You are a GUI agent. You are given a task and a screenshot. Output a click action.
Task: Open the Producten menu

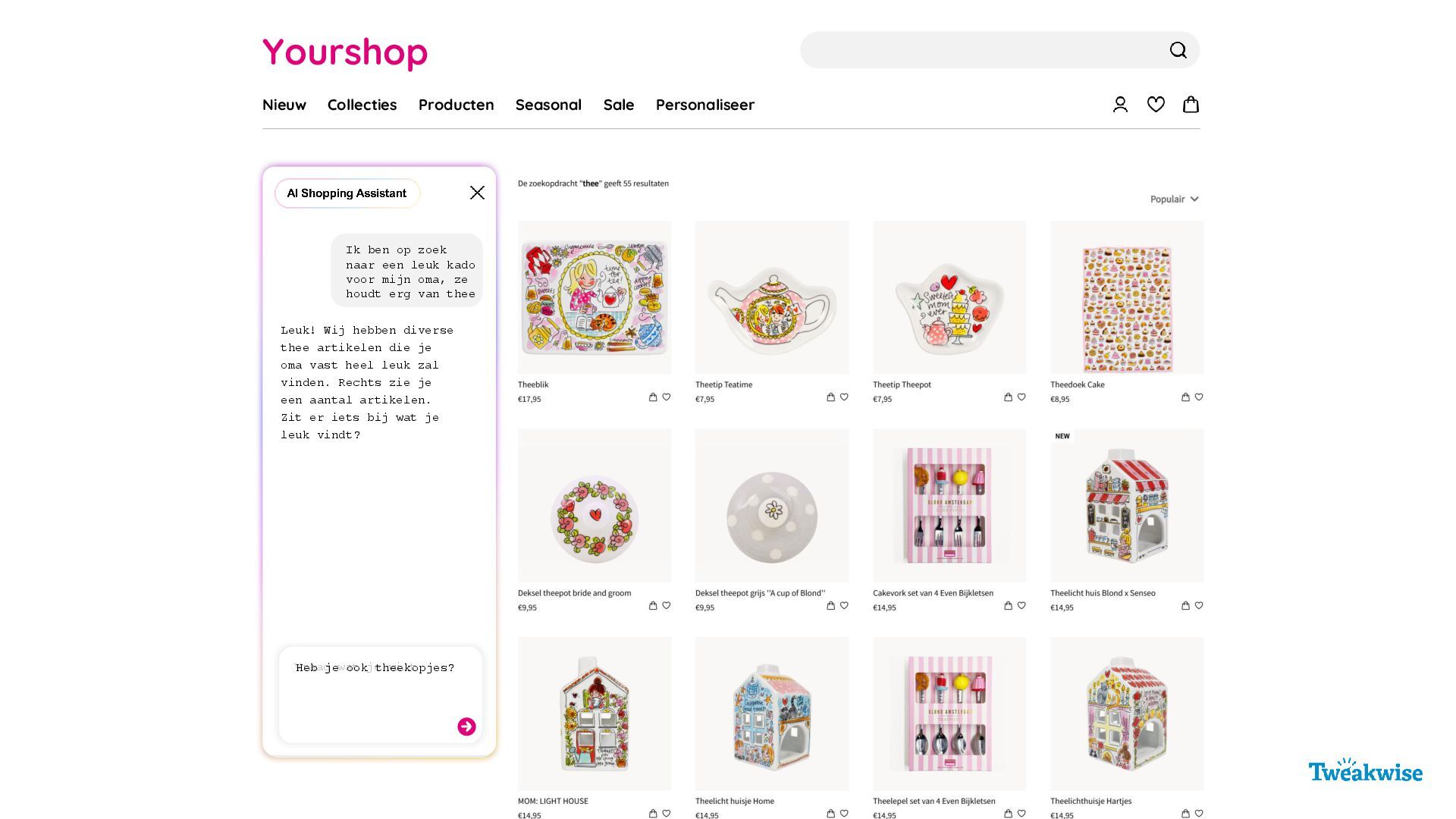456,105
